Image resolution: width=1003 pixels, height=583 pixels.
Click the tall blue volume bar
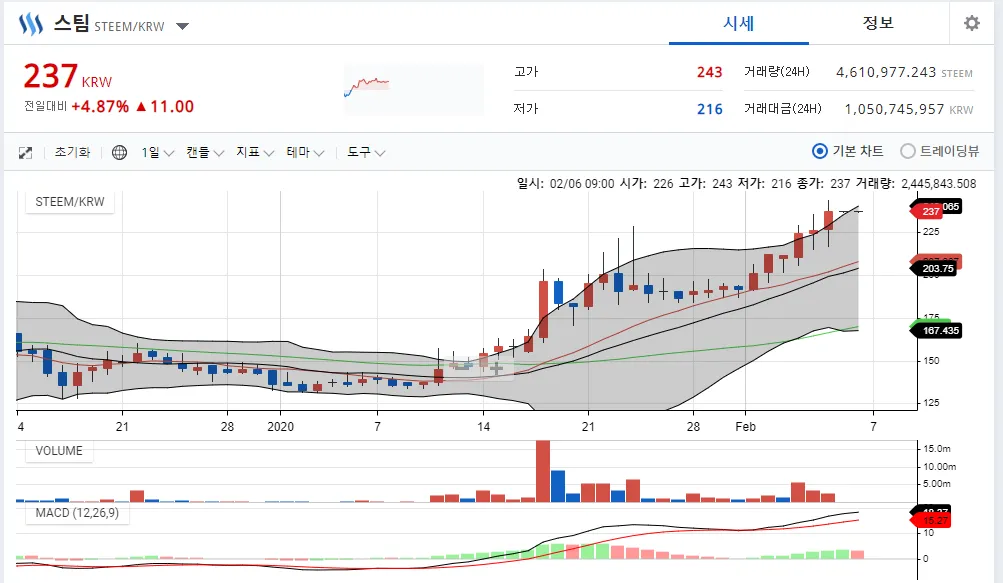coord(558,486)
